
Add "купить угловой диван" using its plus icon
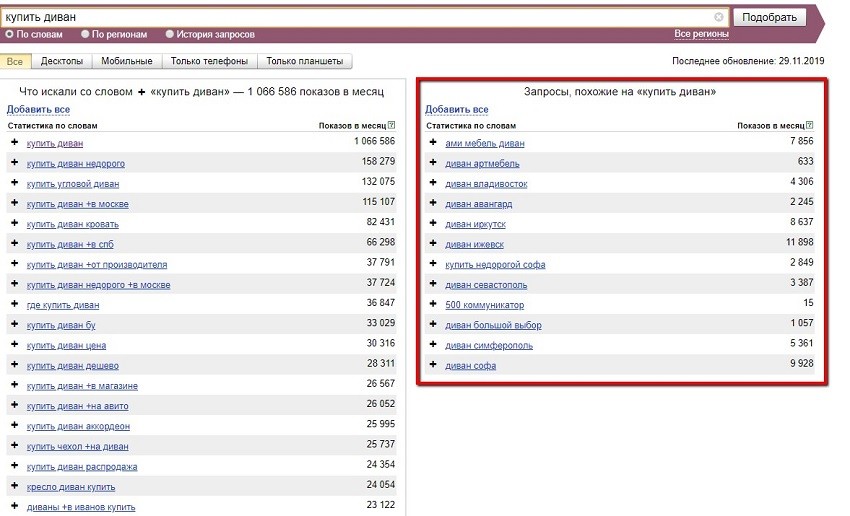click(15, 182)
